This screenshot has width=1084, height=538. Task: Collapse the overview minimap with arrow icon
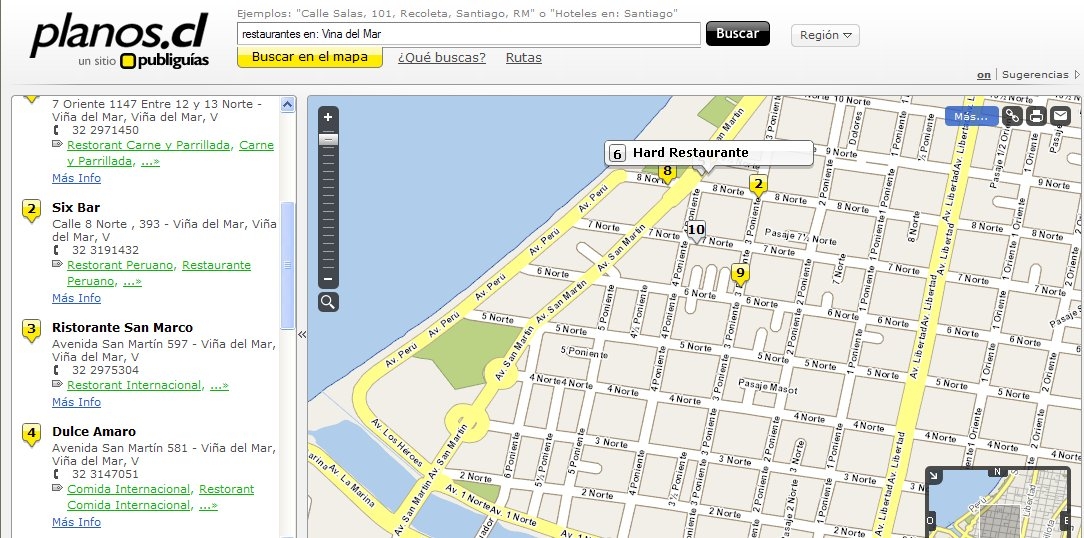click(x=933, y=476)
